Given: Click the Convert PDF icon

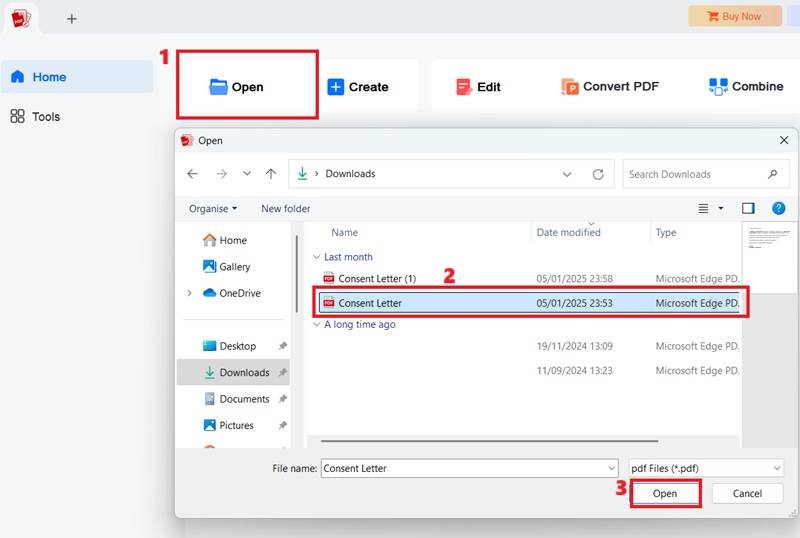Looking at the screenshot, I should point(569,87).
